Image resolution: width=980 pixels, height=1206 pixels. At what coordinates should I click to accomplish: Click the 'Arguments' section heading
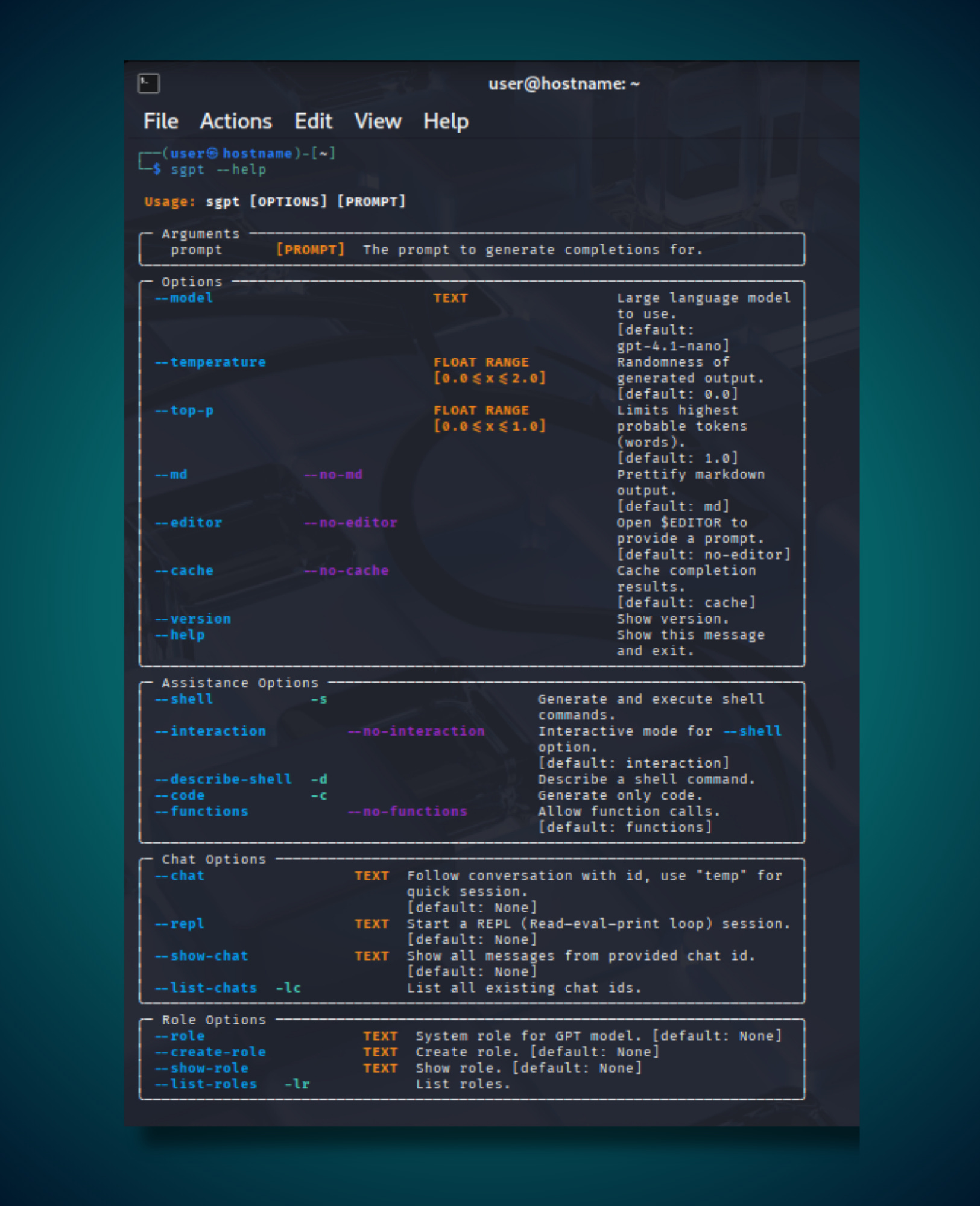(x=201, y=233)
